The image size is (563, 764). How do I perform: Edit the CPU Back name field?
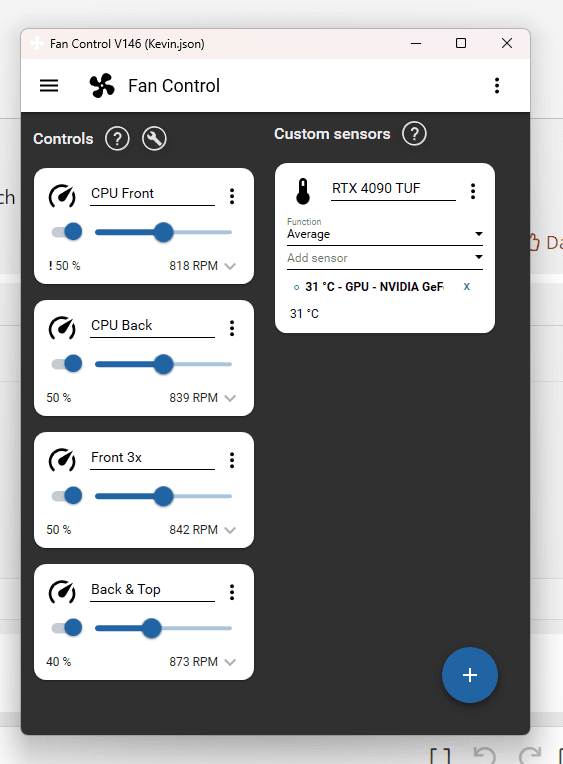[x=152, y=326]
